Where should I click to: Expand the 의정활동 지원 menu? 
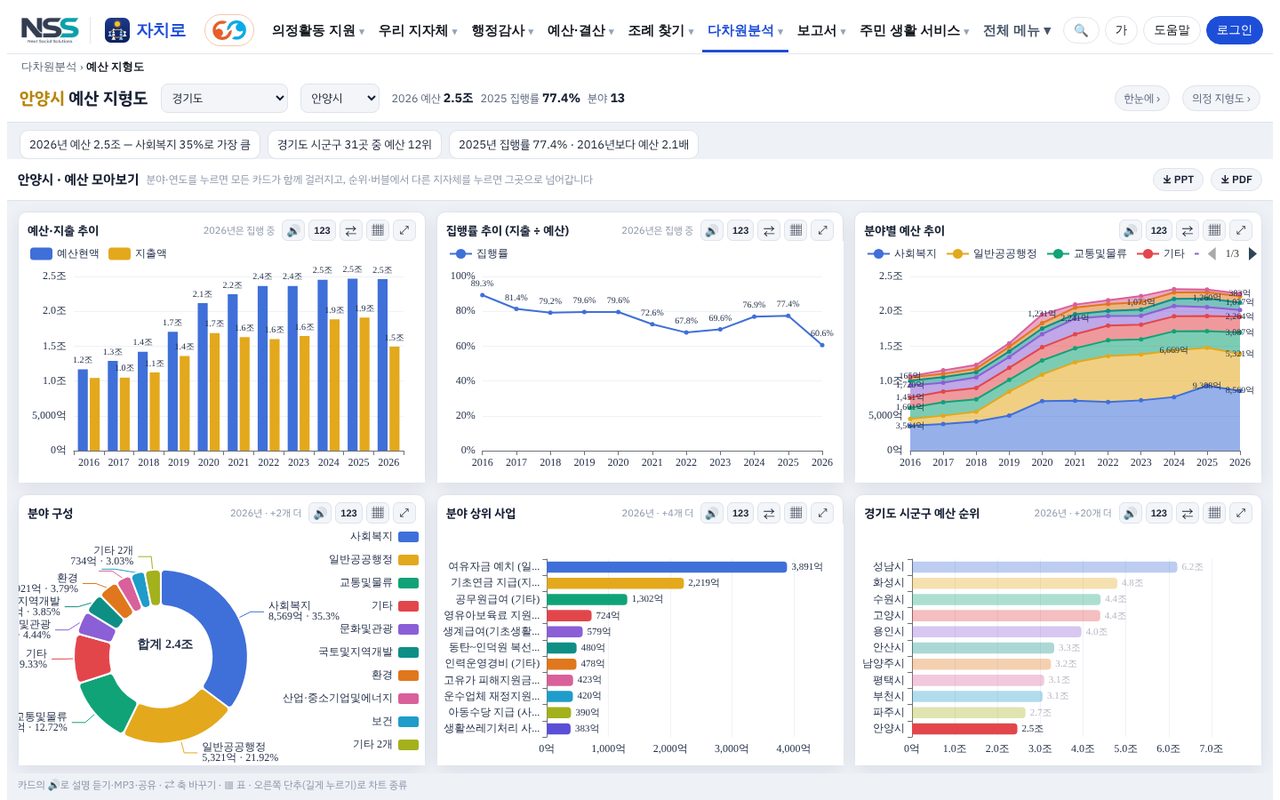pos(318,30)
